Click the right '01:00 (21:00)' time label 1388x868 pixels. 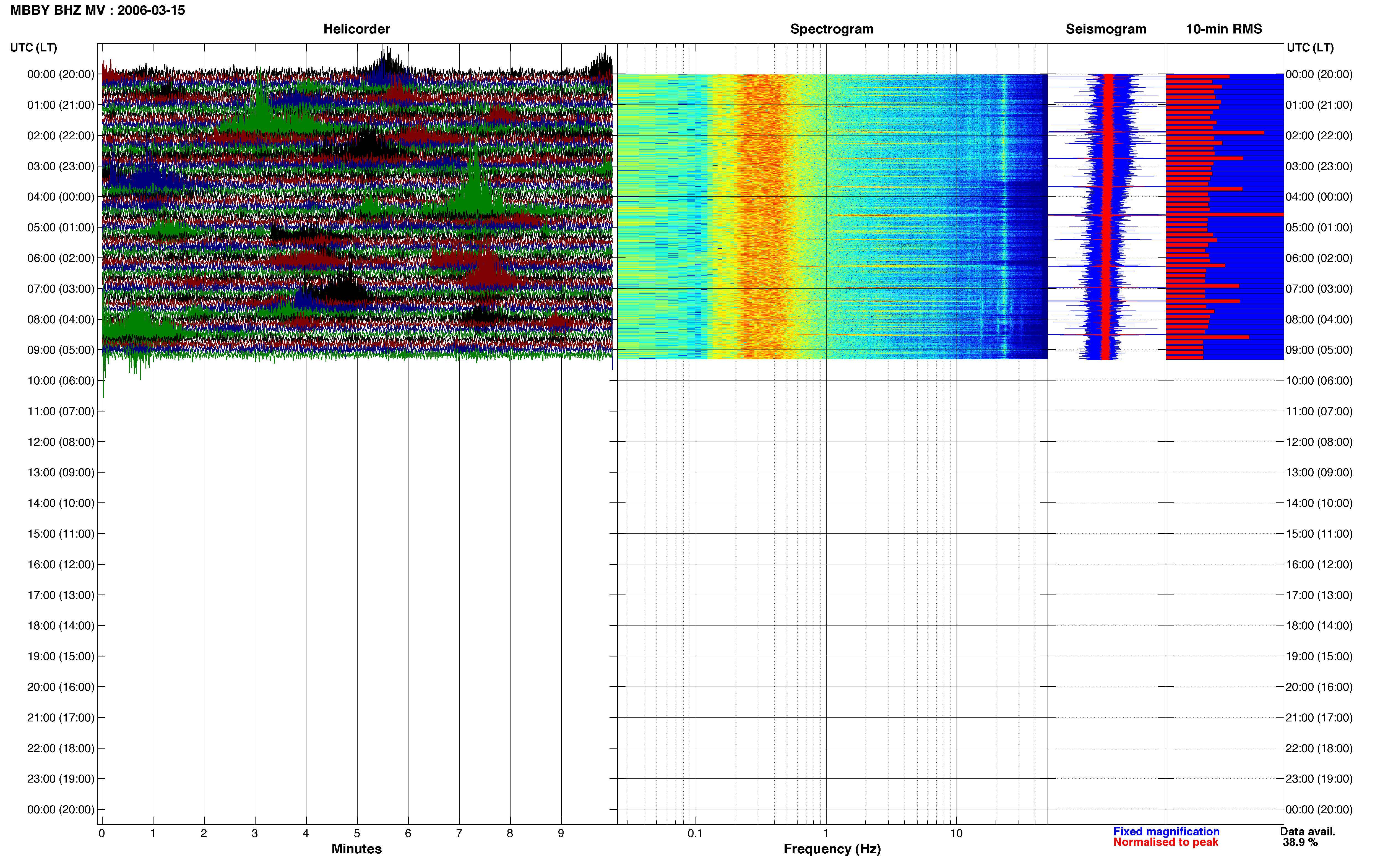tap(1319, 105)
